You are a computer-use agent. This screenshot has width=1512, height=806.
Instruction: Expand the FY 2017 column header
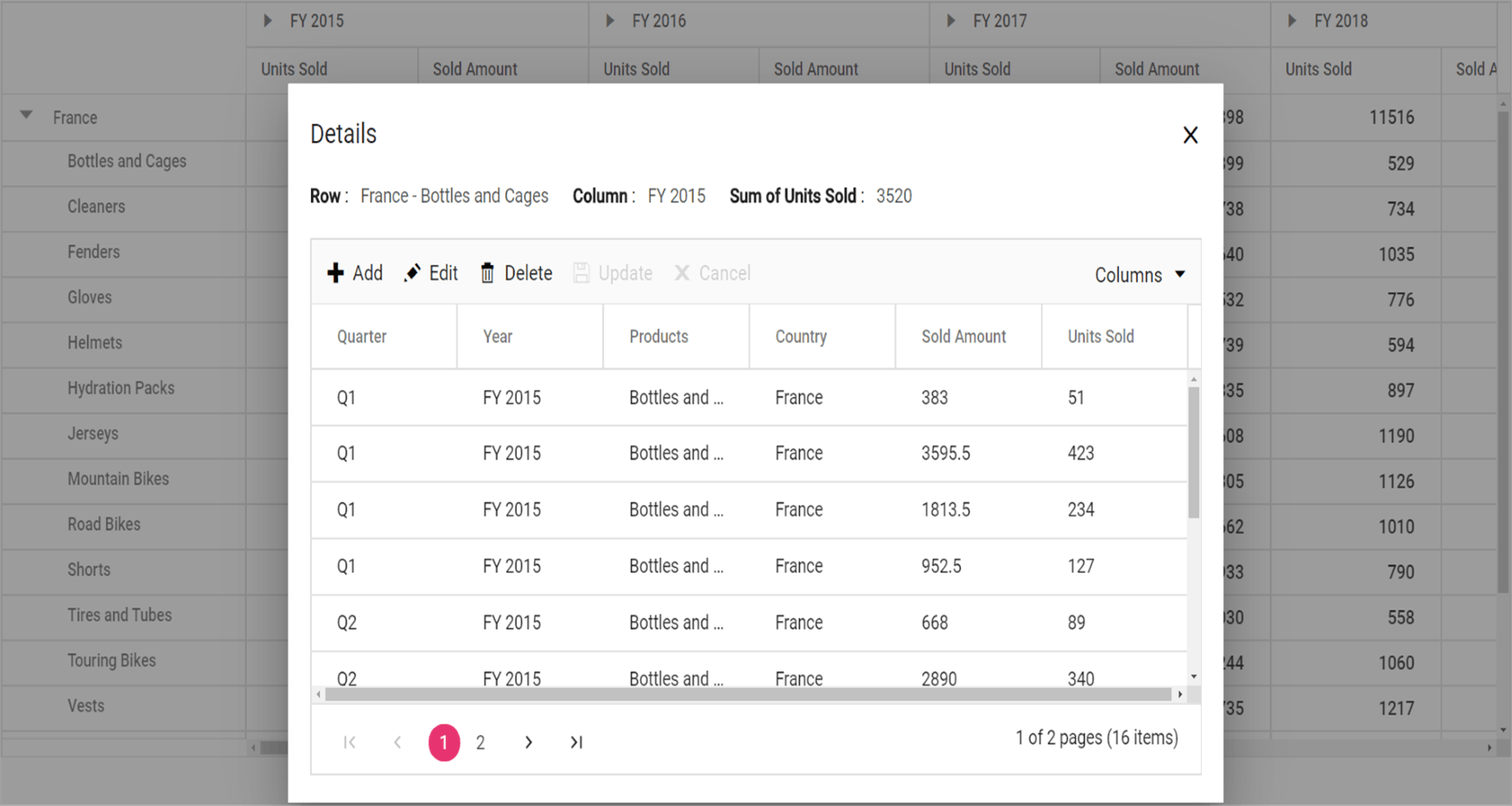pyautogui.click(x=951, y=21)
